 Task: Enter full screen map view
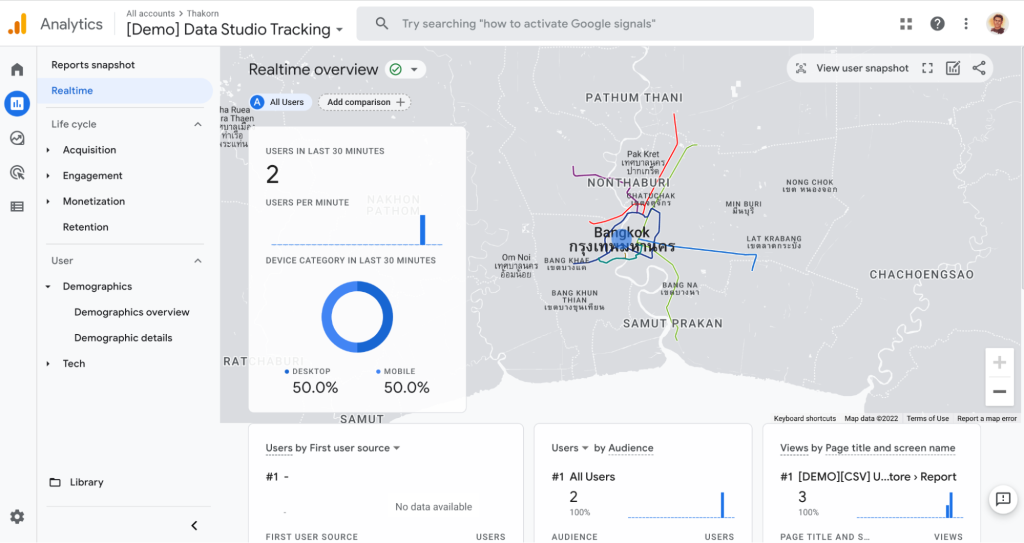(x=927, y=68)
